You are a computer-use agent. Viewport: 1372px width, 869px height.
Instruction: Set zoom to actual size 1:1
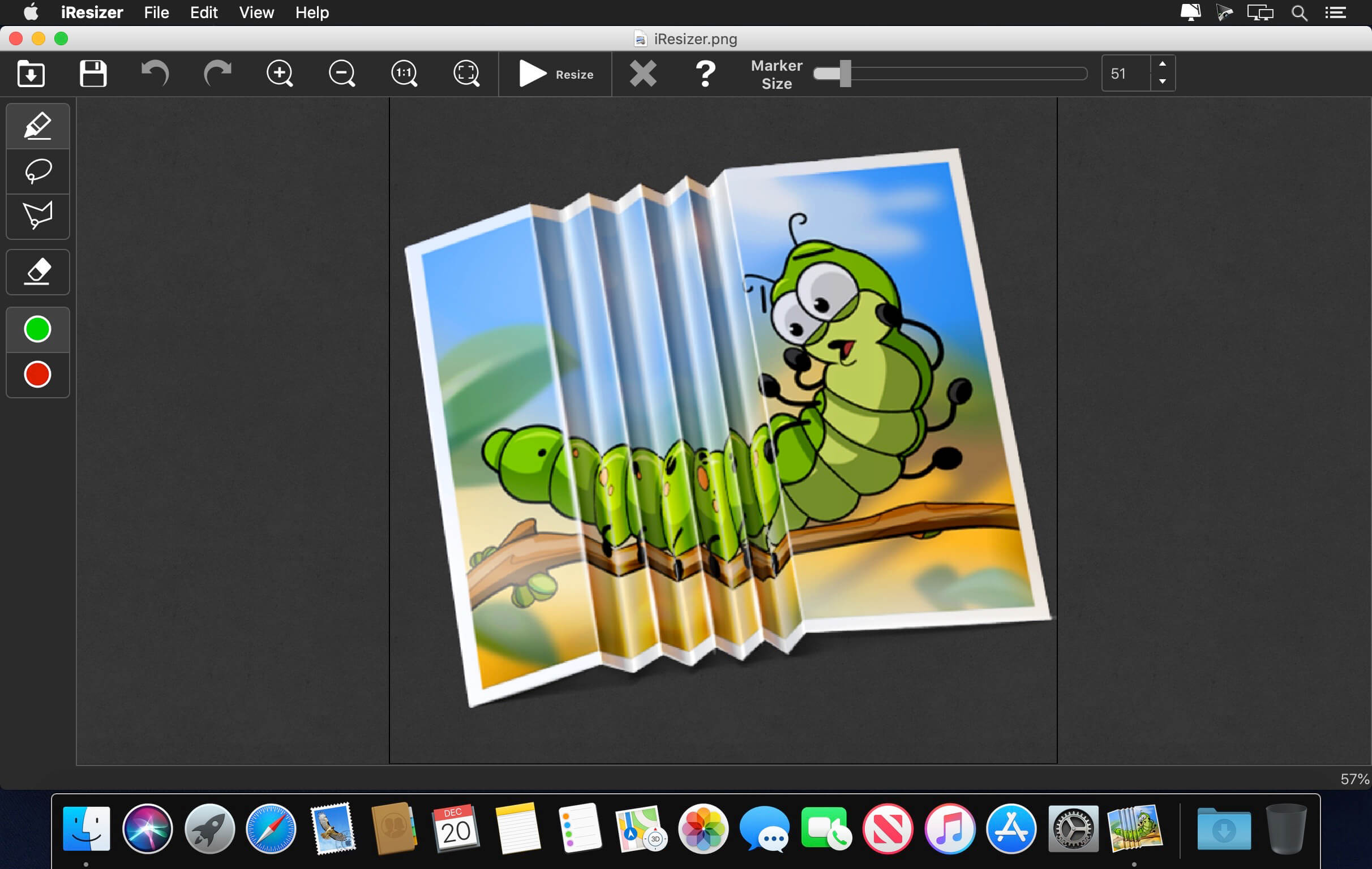coord(404,74)
